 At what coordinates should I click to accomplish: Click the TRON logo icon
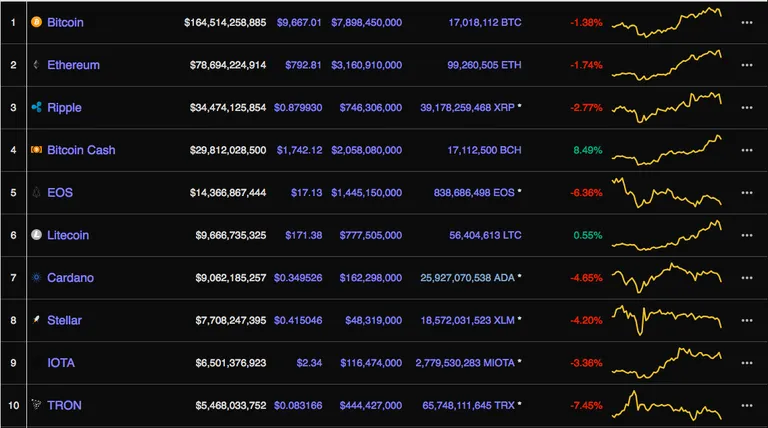click(x=36, y=404)
